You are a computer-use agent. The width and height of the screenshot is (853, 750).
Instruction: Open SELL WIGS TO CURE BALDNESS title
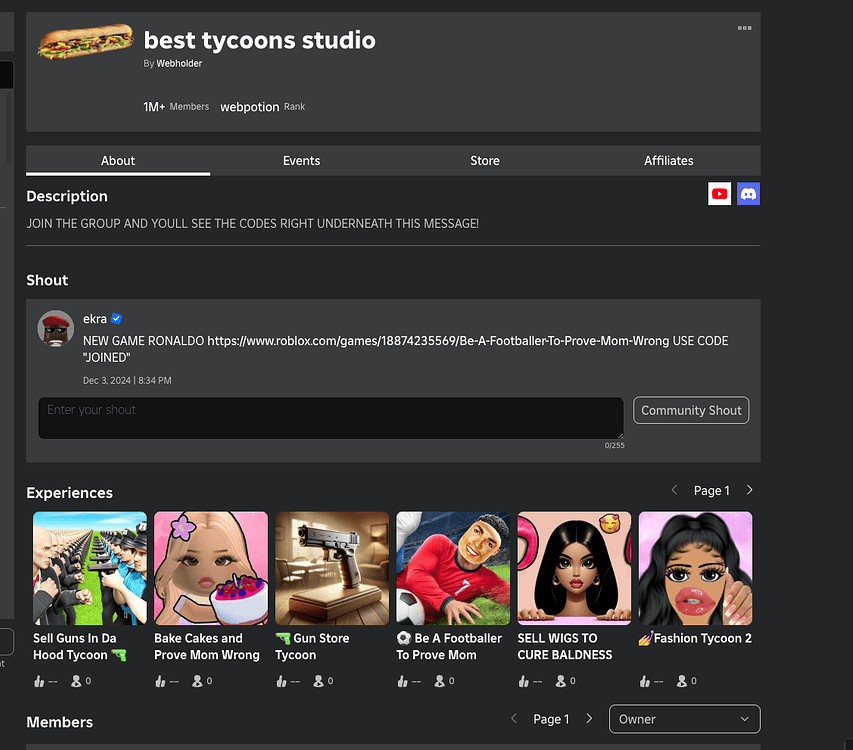[565, 646]
